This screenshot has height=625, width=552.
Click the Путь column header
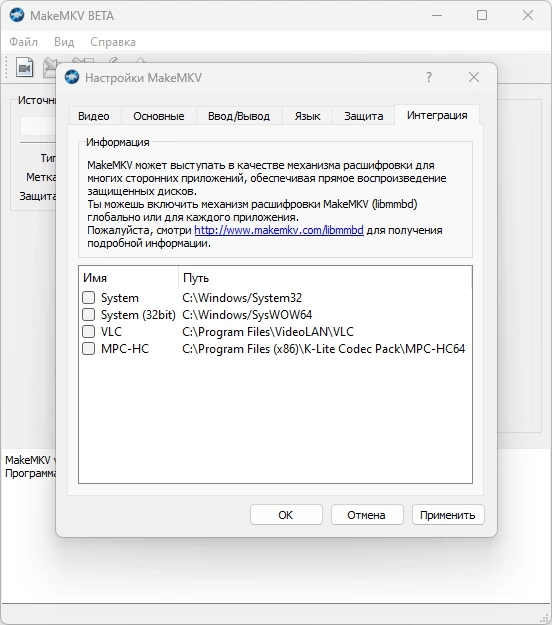(325, 278)
